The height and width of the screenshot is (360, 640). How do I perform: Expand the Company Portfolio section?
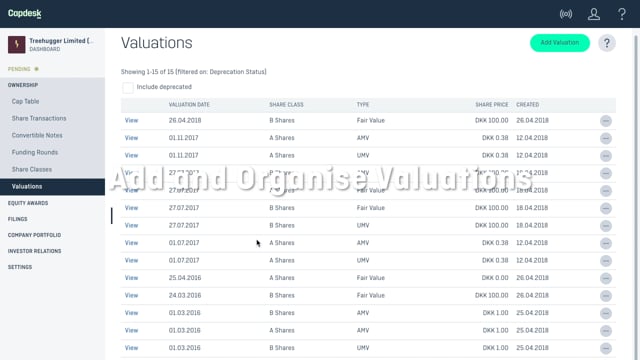[x=34, y=235]
